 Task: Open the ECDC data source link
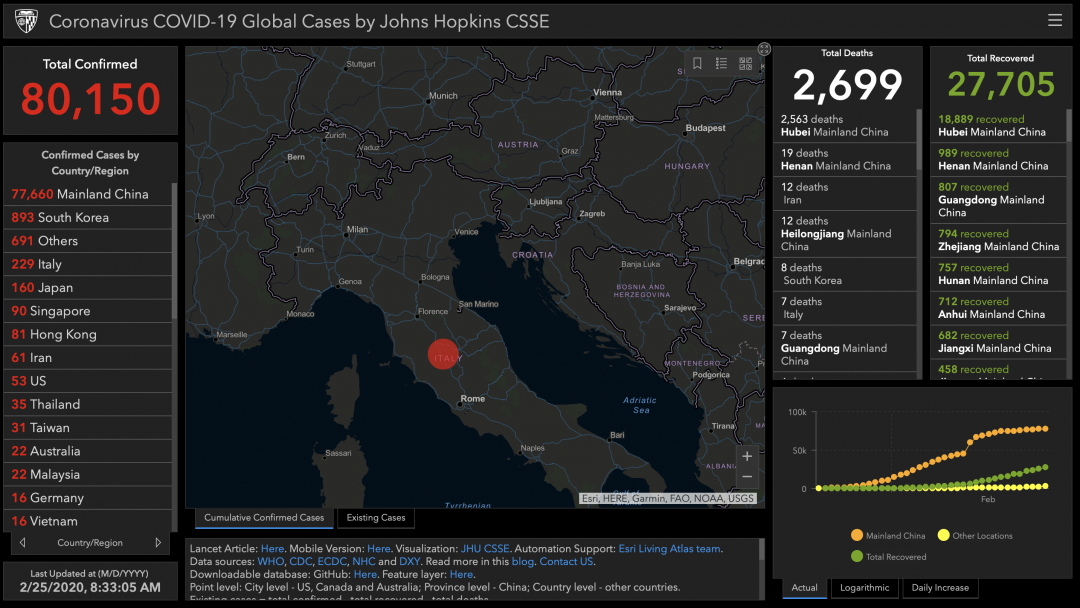331,562
